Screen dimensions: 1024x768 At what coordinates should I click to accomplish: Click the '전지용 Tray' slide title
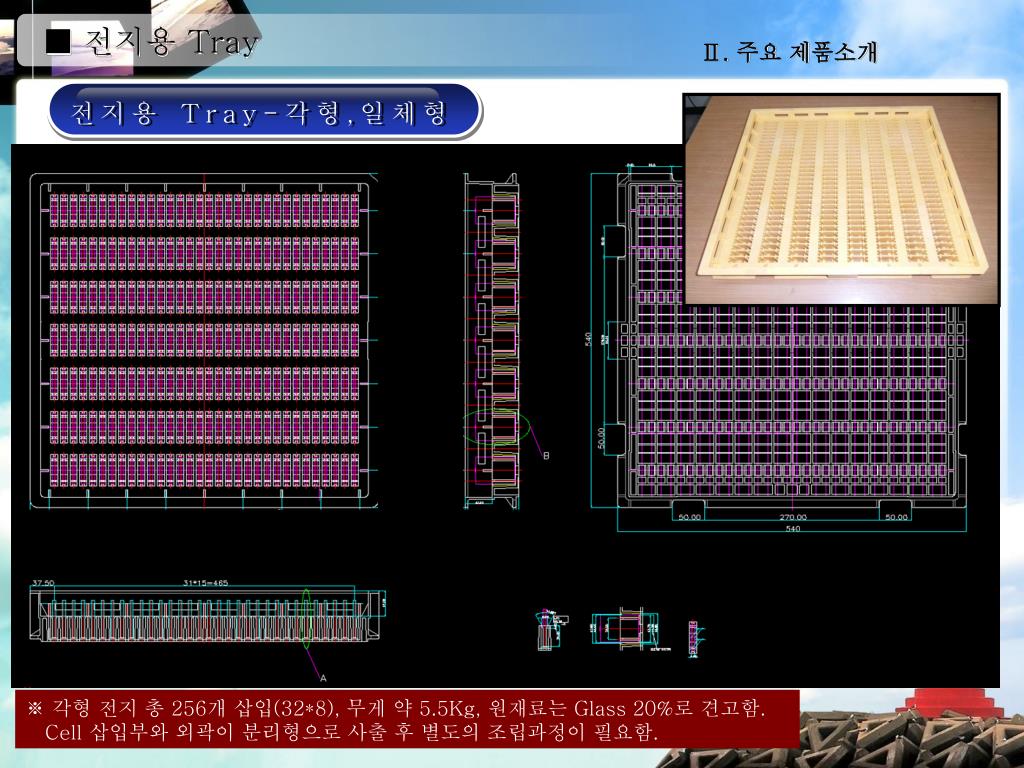click(172, 42)
